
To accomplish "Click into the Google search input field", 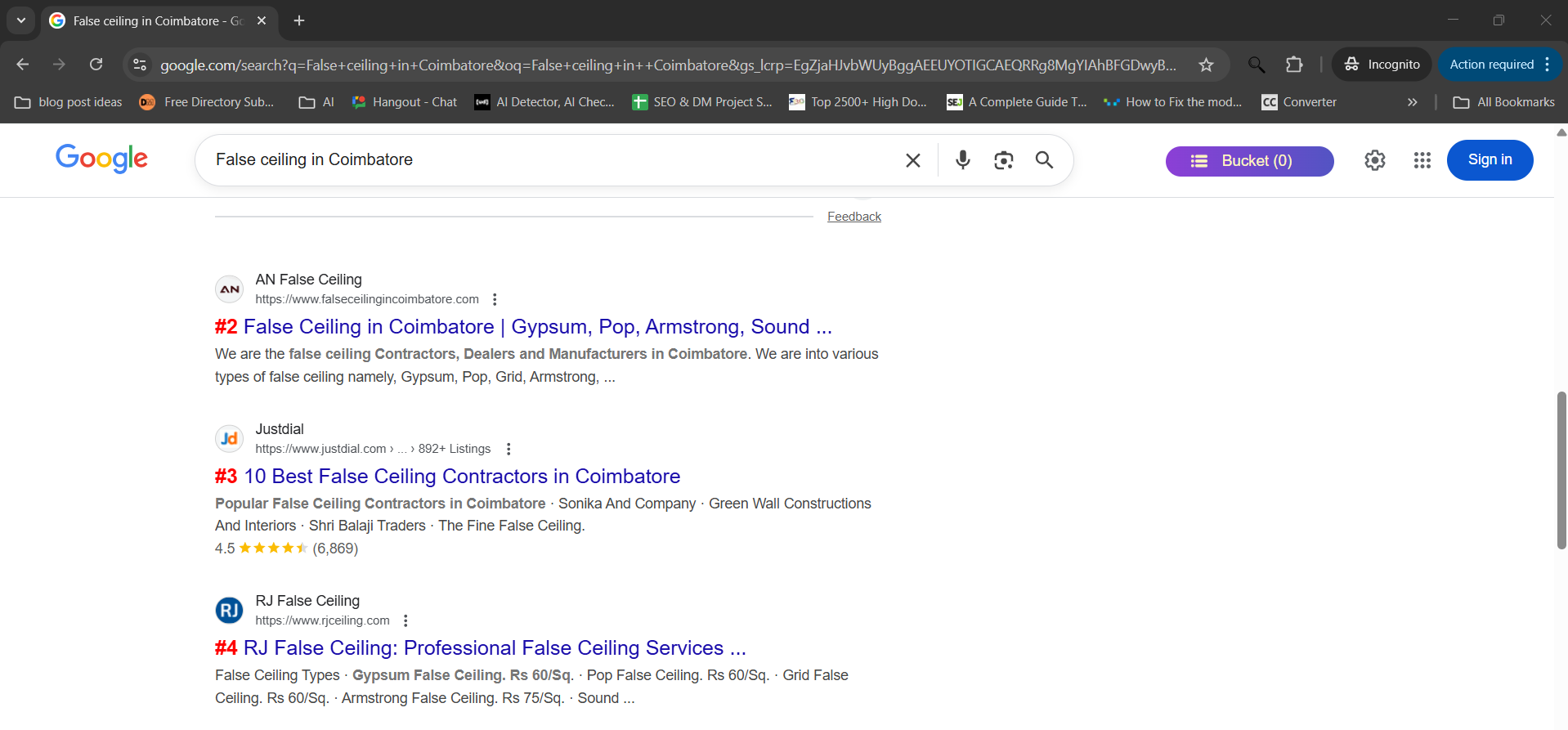I will click(548, 160).
